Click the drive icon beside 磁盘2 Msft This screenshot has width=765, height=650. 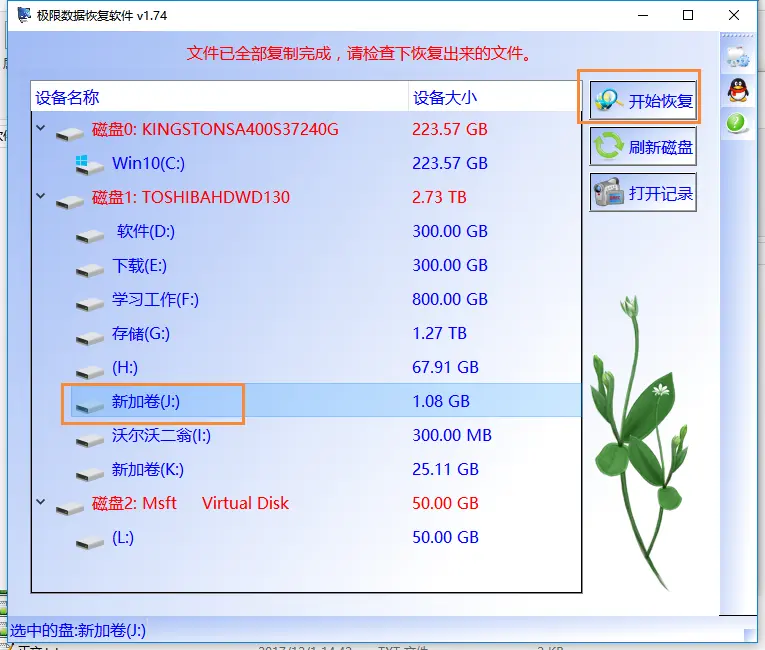tap(69, 508)
